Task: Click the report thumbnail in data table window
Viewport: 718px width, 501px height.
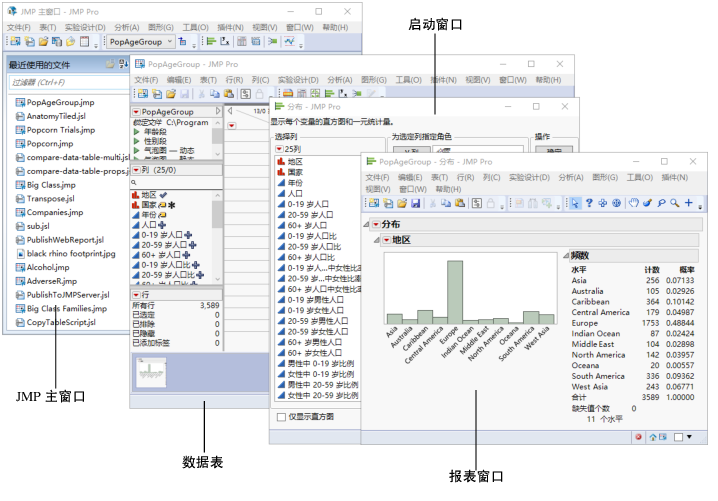Action: (151, 373)
